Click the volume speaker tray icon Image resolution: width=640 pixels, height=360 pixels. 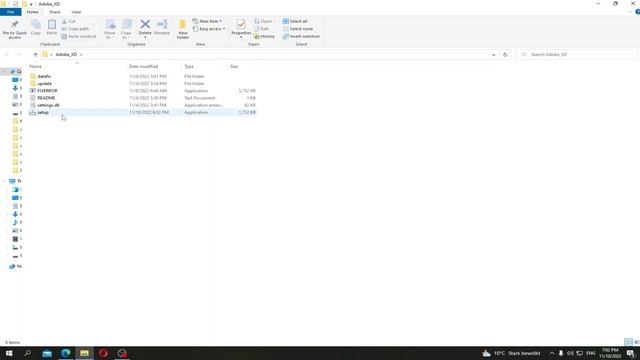click(570, 353)
